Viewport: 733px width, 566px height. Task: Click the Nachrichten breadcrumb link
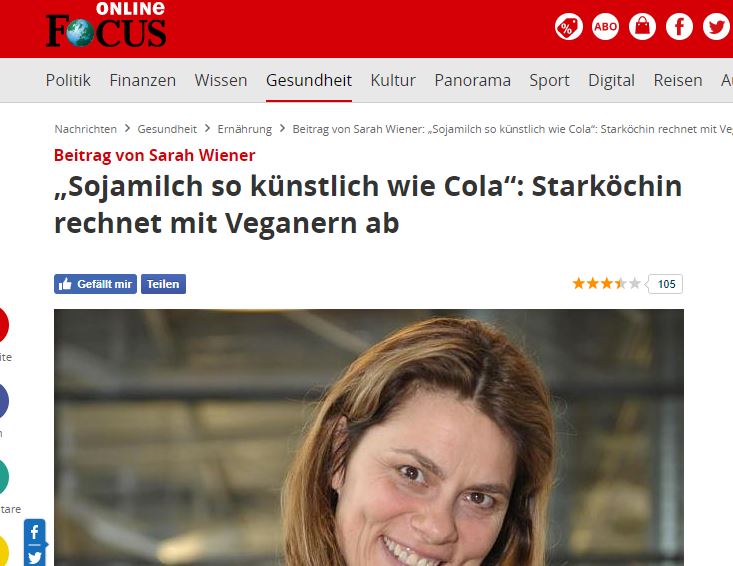pos(86,129)
